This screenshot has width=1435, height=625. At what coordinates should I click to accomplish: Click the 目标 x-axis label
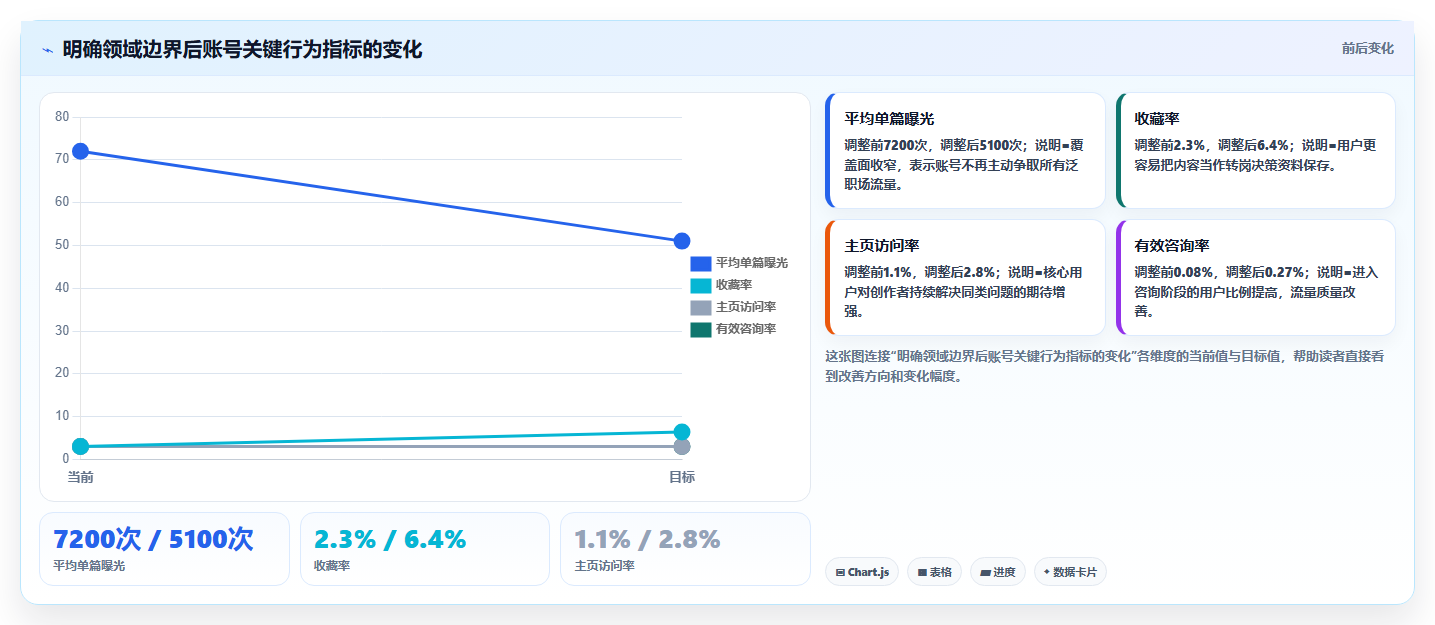[682, 477]
